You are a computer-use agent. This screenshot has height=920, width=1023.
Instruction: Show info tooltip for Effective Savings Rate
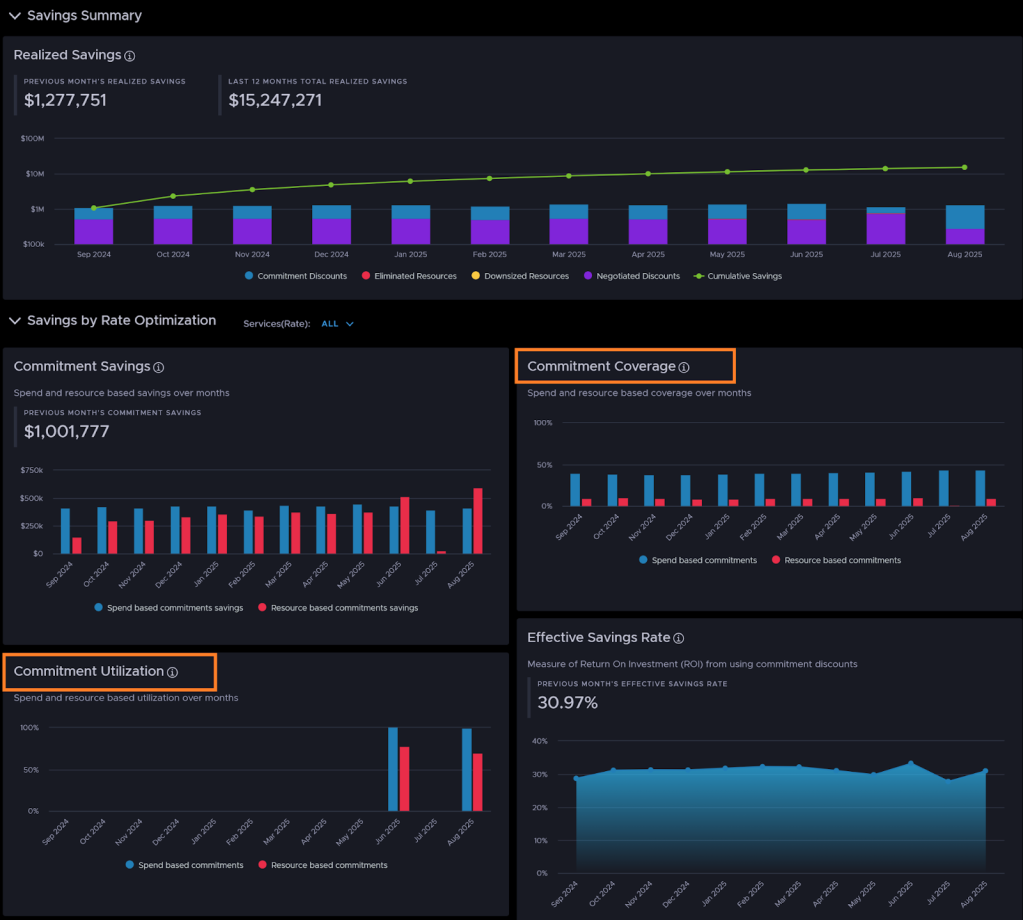point(678,638)
